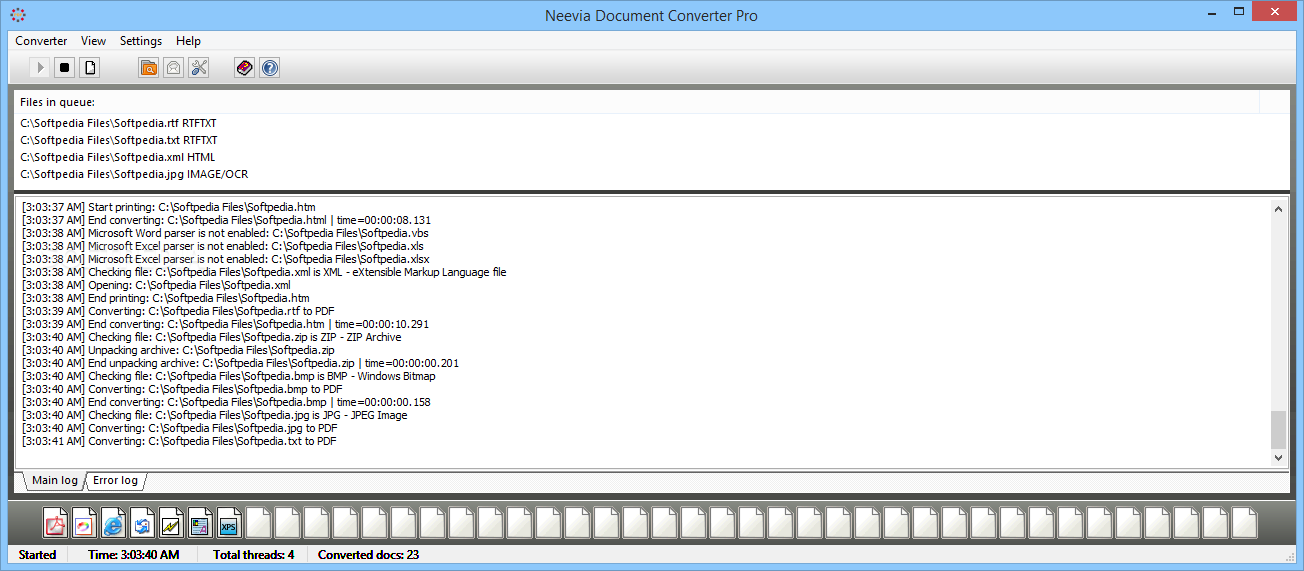This screenshot has width=1304, height=571.
Task: Click log line 'Converting' Softpedia.bmp to PDF
Action: point(182,389)
